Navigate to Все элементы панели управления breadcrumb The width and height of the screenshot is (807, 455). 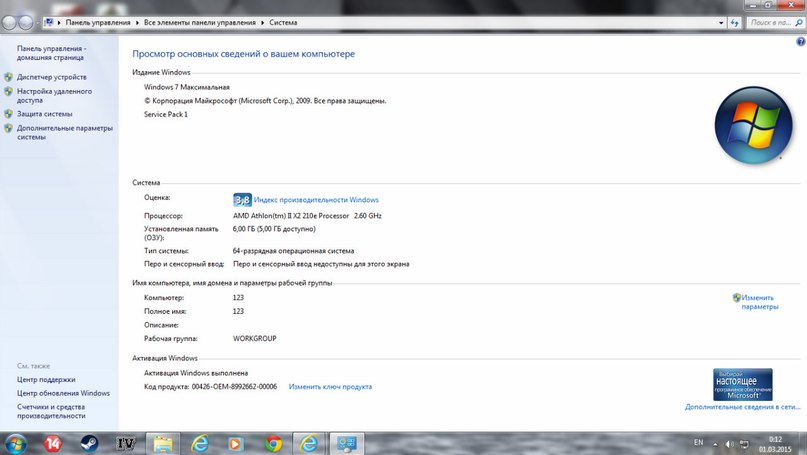coord(200,23)
